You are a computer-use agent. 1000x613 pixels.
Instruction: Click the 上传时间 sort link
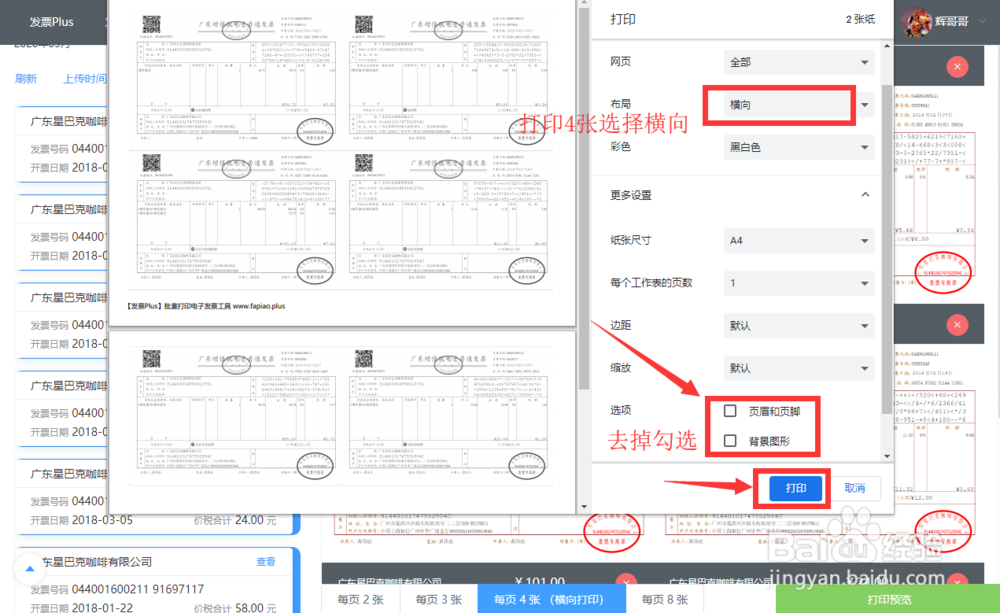pos(84,78)
